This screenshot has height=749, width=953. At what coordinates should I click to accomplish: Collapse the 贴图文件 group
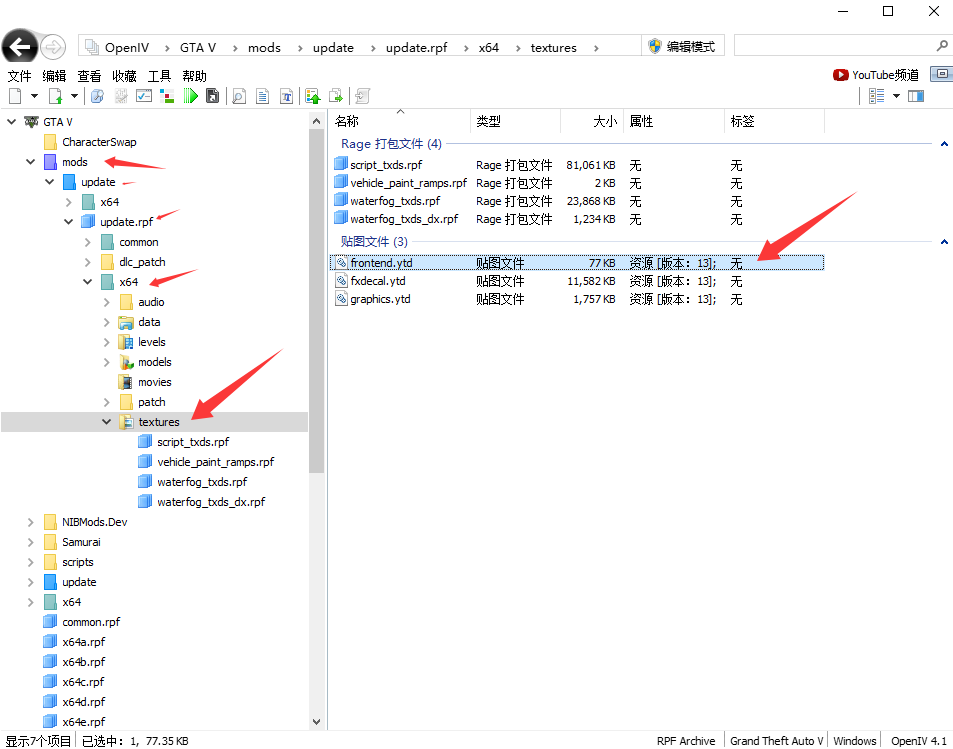coord(944,242)
